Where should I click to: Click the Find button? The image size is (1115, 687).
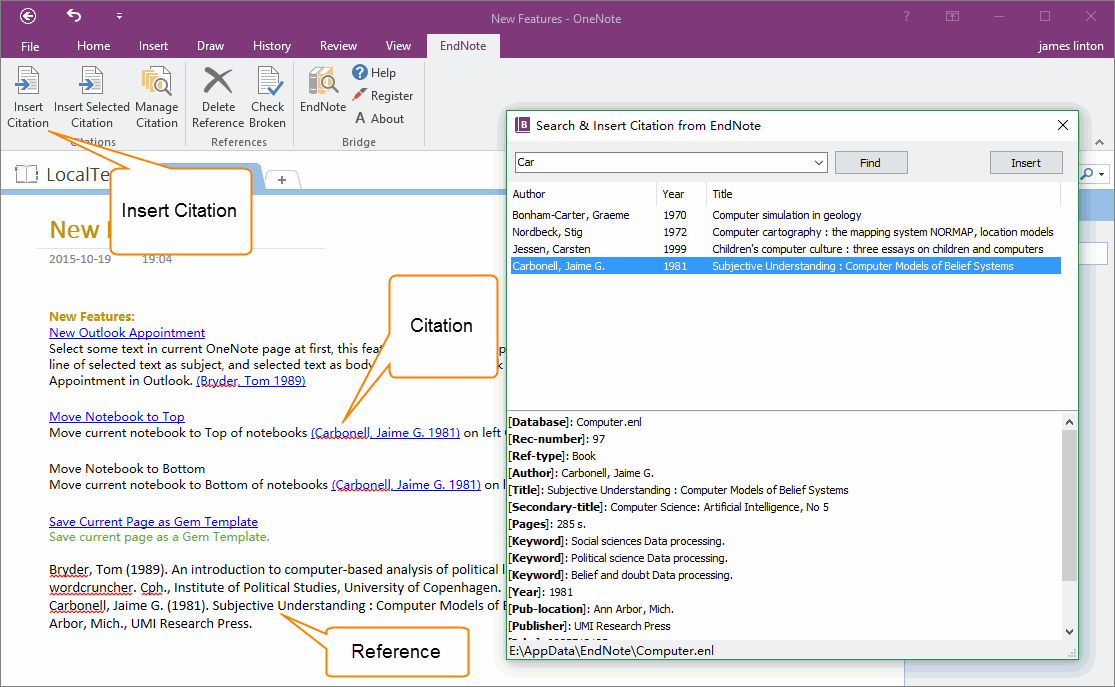coord(870,163)
